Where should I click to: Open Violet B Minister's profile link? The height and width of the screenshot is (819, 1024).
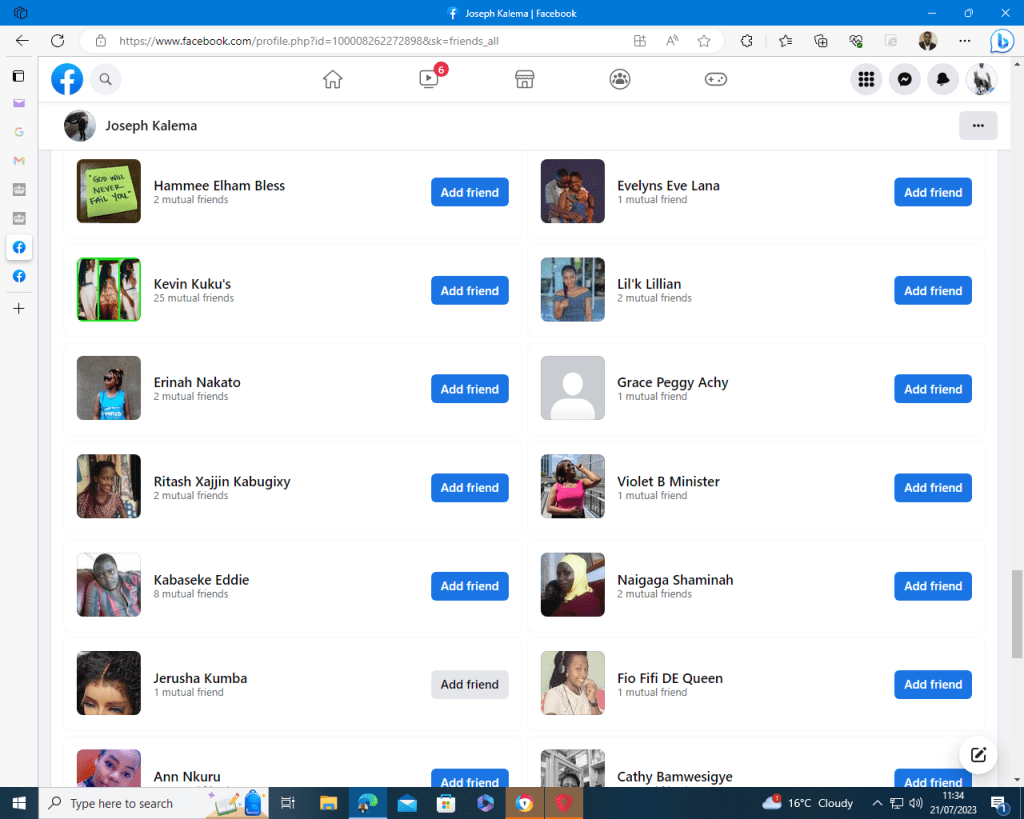pos(668,481)
